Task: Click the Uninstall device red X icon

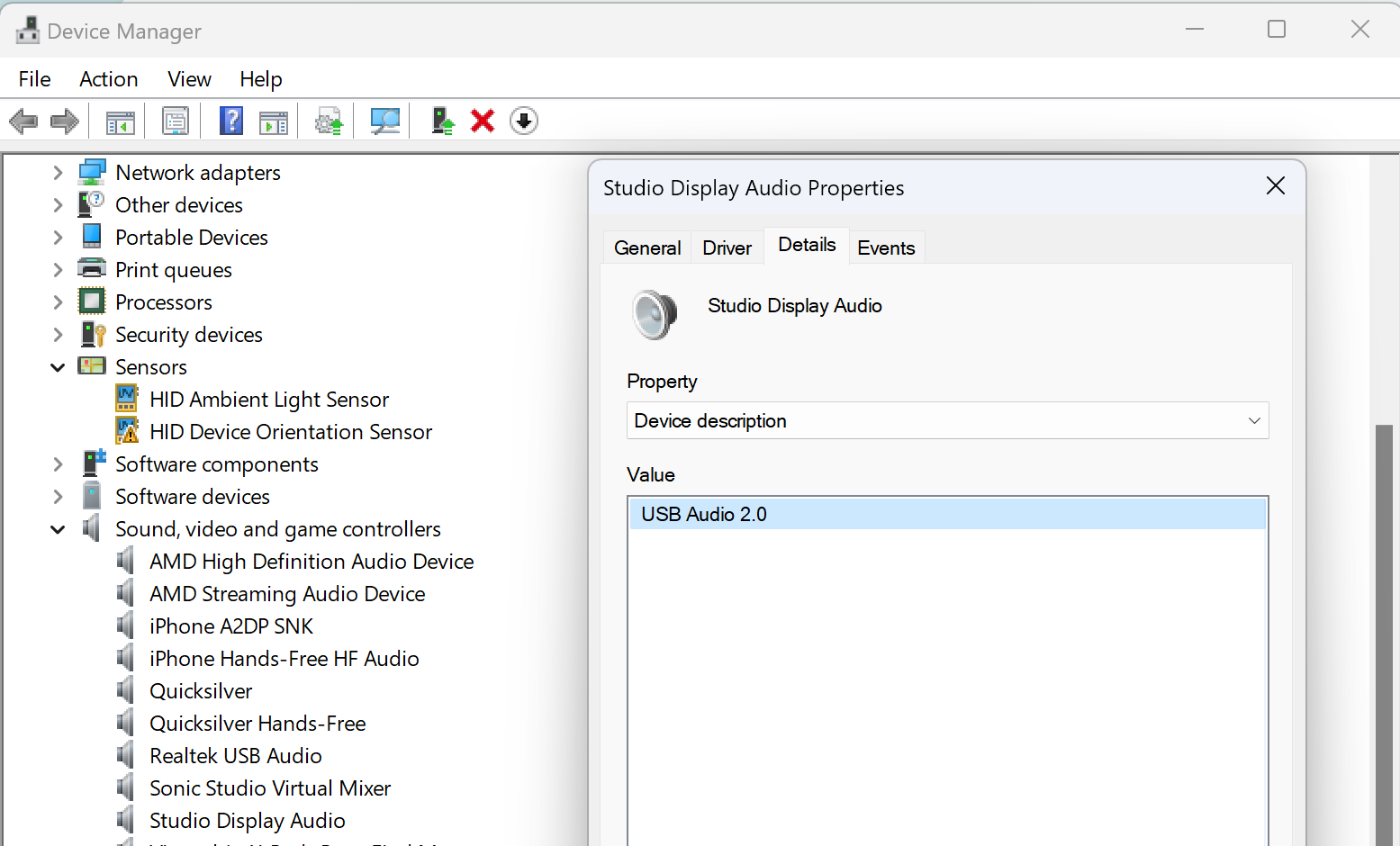Action: click(483, 121)
